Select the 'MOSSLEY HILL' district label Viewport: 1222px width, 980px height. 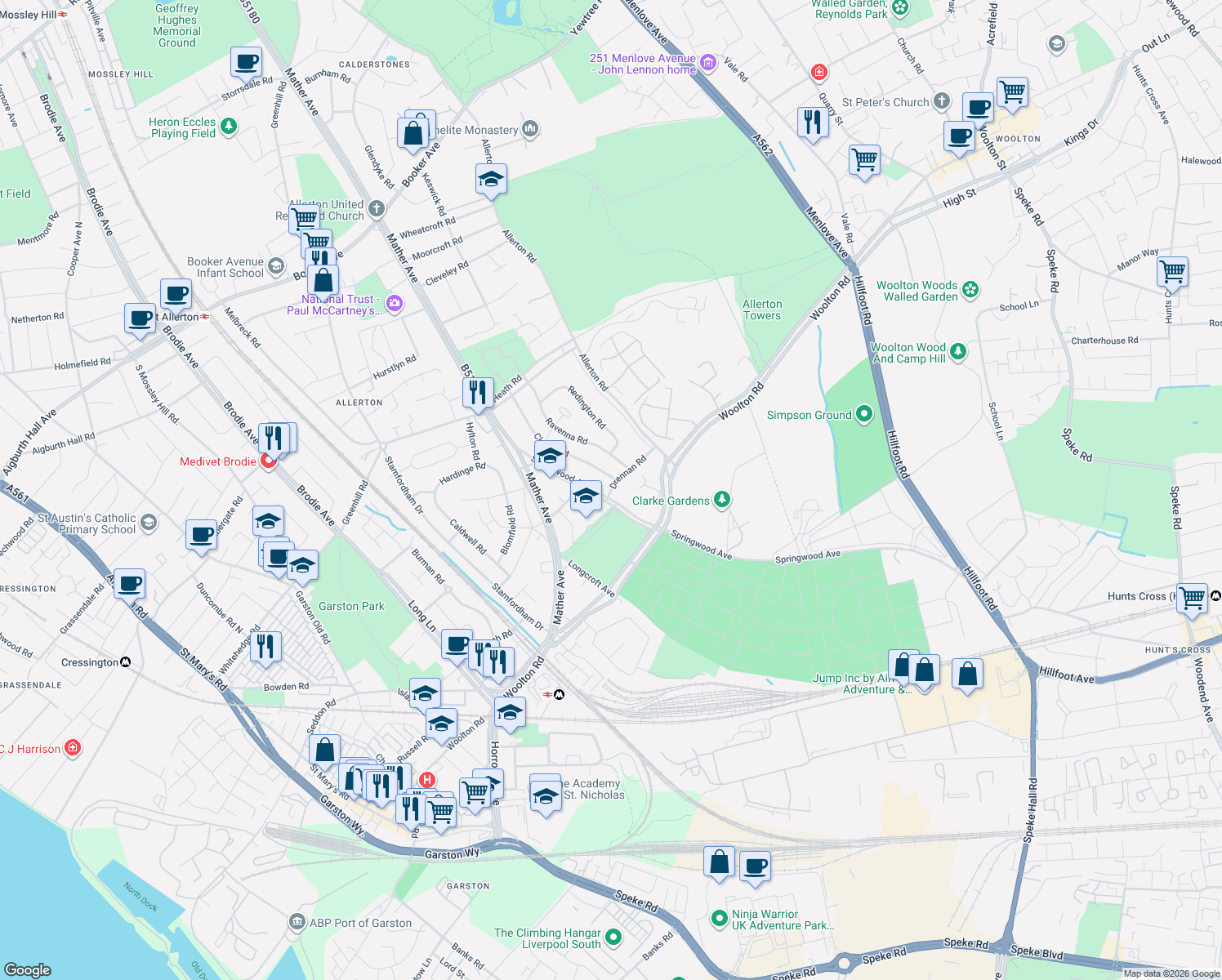(x=121, y=74)
